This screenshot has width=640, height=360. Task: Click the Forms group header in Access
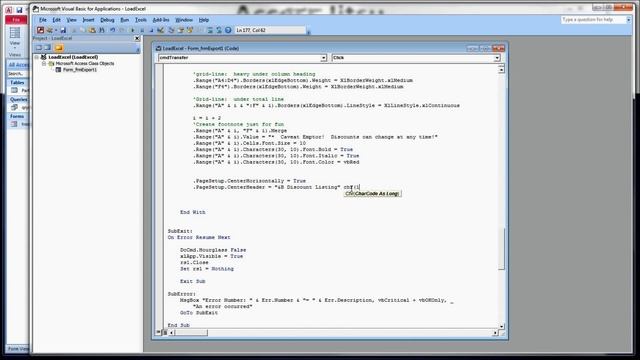[18, 116]
